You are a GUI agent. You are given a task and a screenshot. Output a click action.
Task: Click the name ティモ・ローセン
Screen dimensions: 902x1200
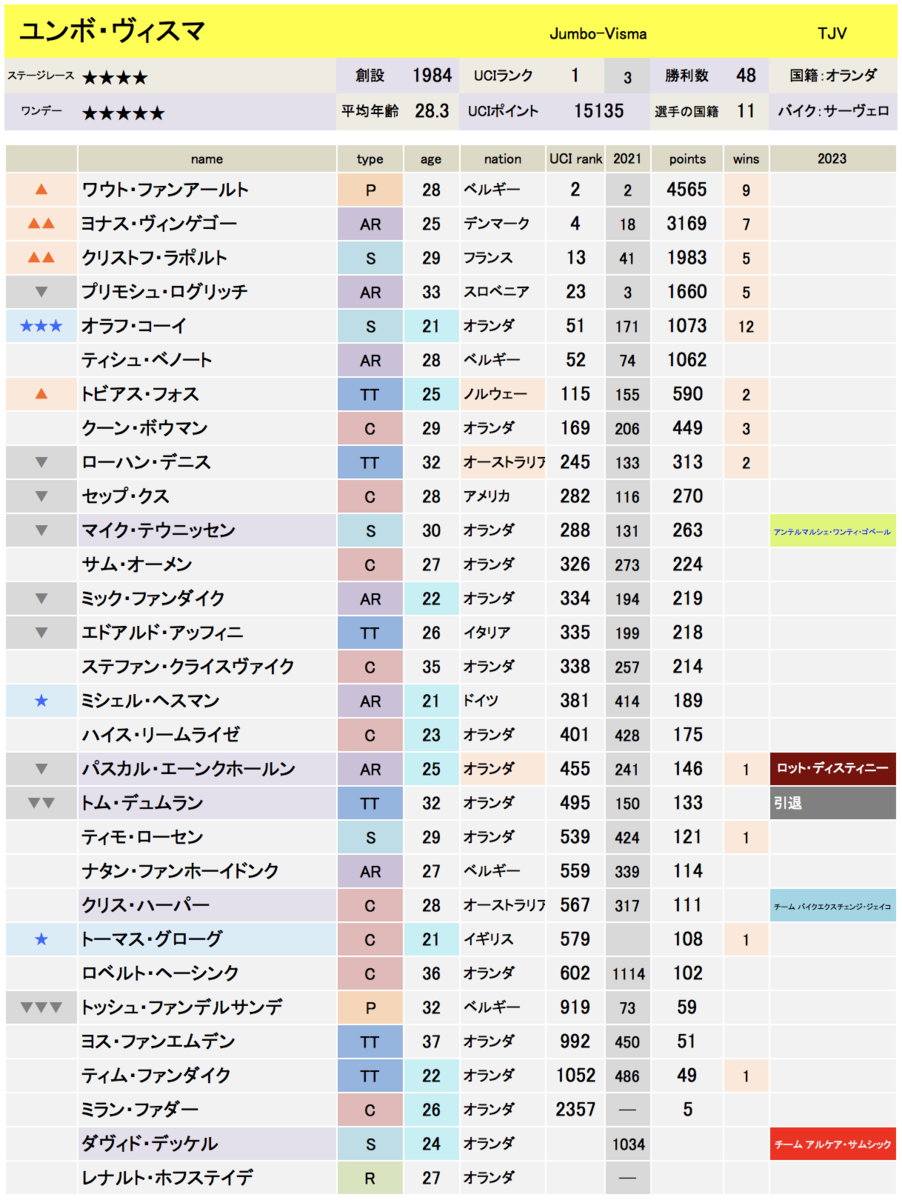[142, 837]
